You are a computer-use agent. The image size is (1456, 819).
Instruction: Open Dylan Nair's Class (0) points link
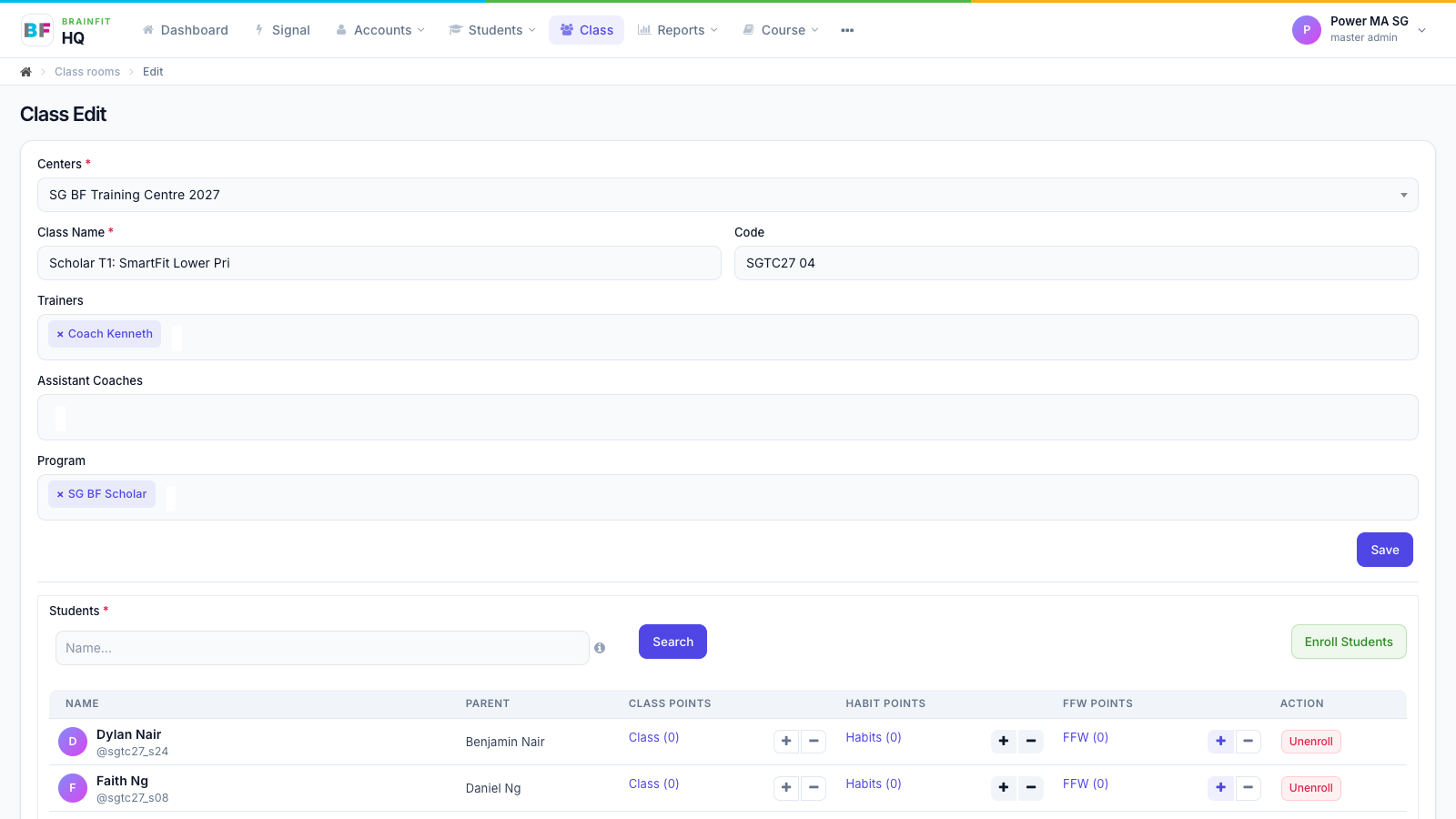[654, 737]
